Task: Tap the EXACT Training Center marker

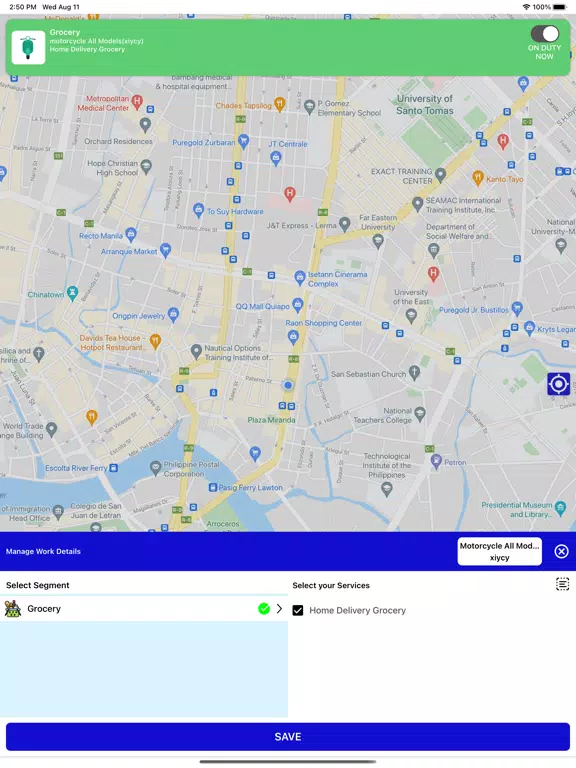Action: [440, 174]
